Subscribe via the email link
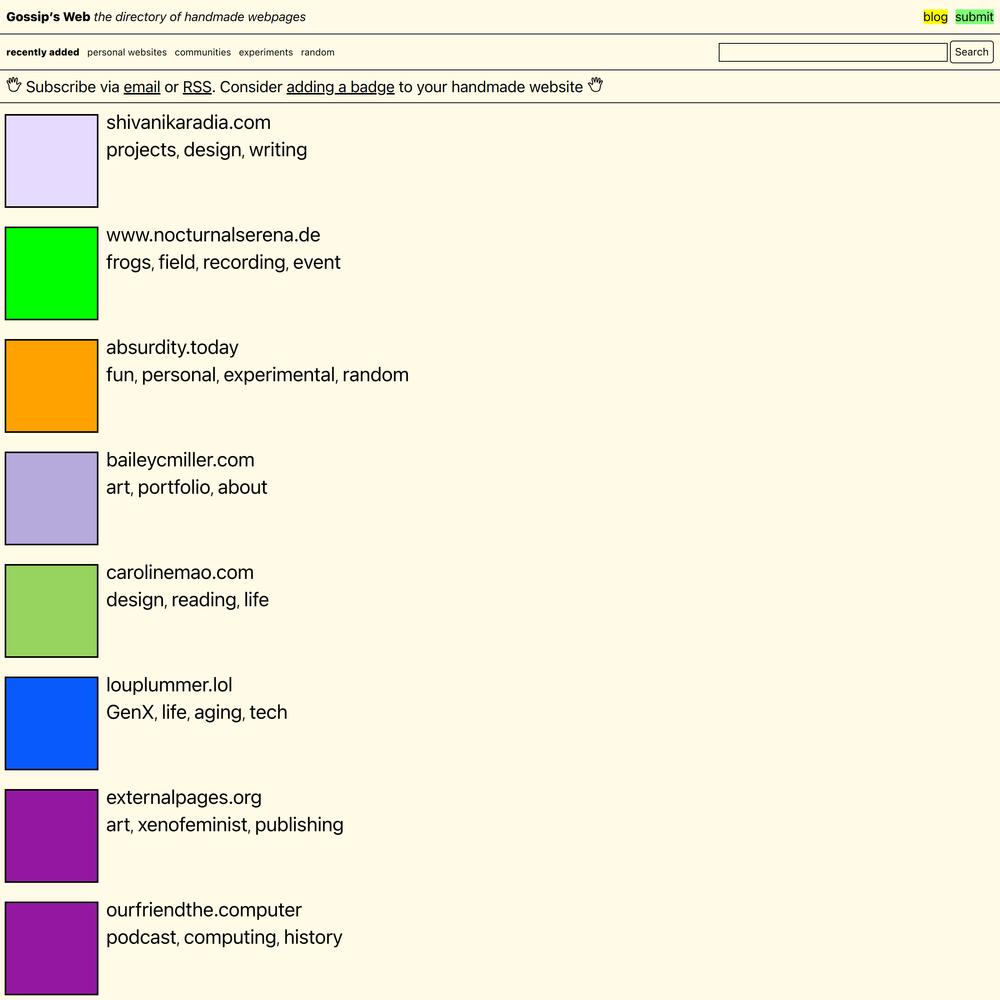1000x1000 pixels. tap(142, 87)
